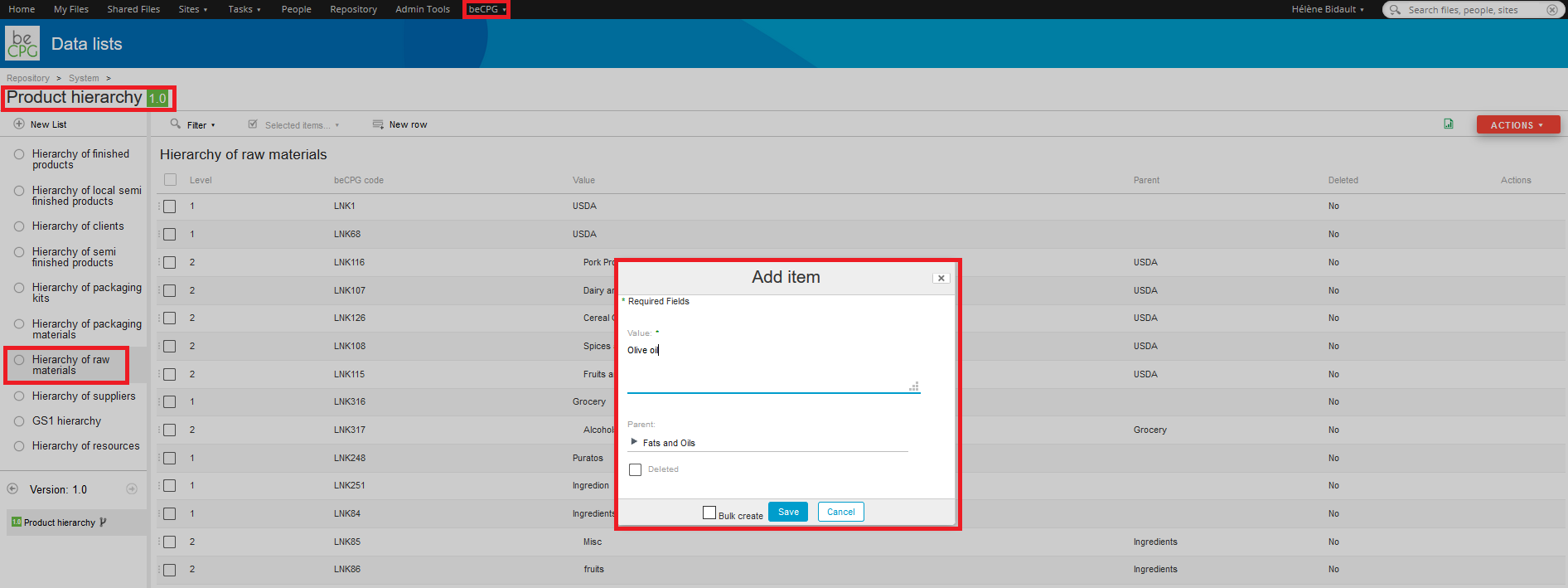Click the export spreadsheet icon near Actions
Screen dimensions: 1568x588
[x=1449, y=124]
